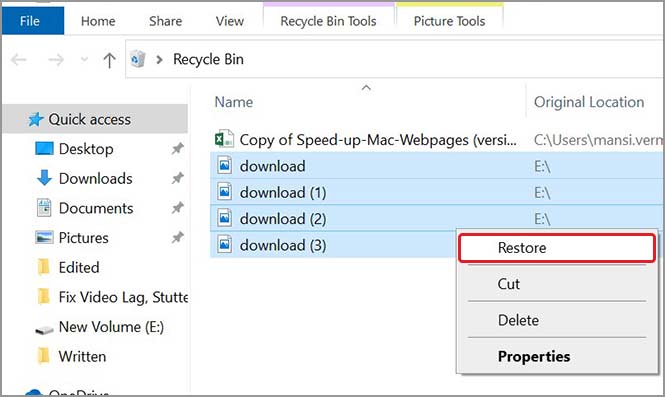This screenshot has height=397, width=665.
Task: Select the download (3) file
Action: pyautogui.click(x=283, y=245)
